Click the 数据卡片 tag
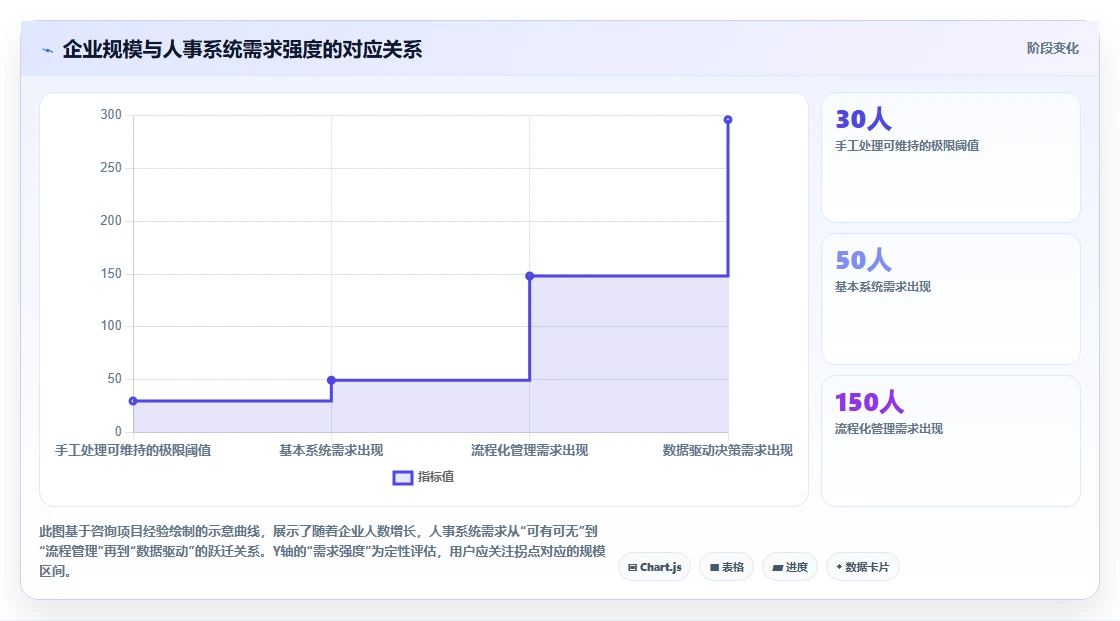This screenshot has height=621, width=1120. point(862,567)
